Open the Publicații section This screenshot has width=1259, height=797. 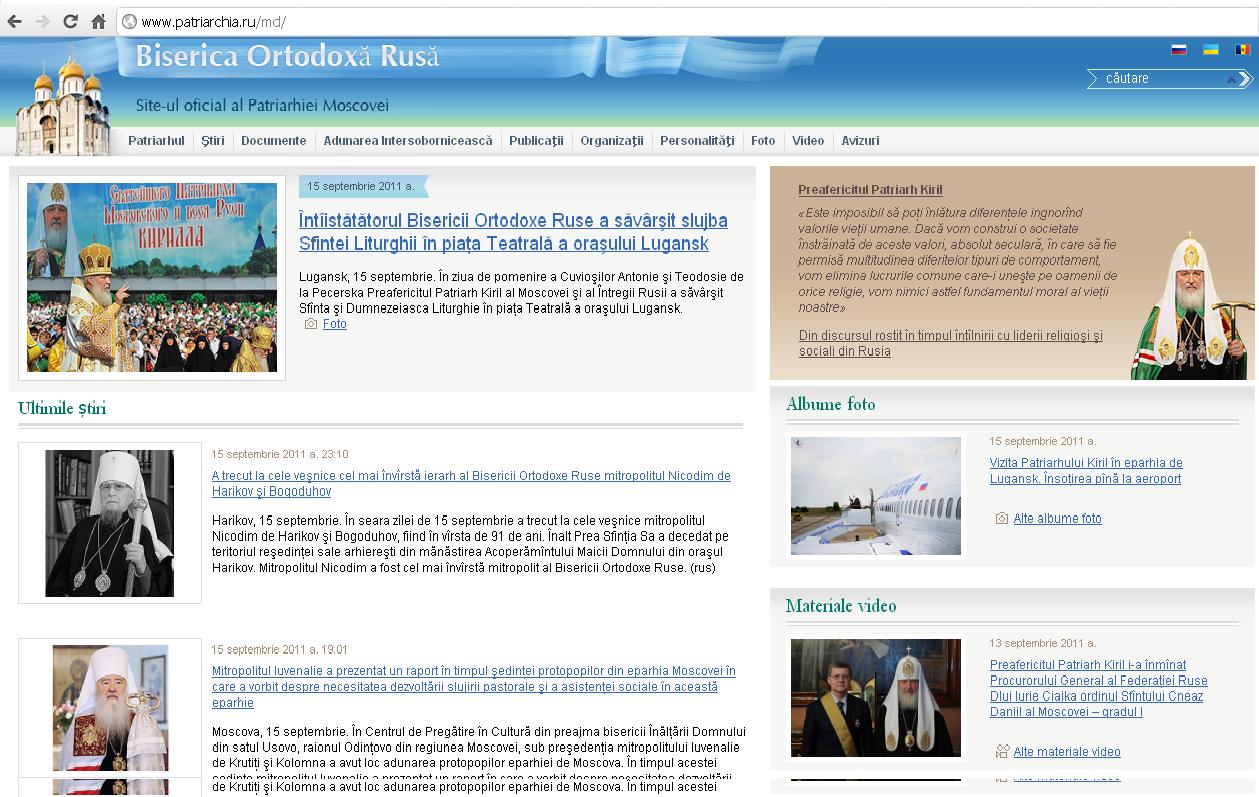[536, 141]
